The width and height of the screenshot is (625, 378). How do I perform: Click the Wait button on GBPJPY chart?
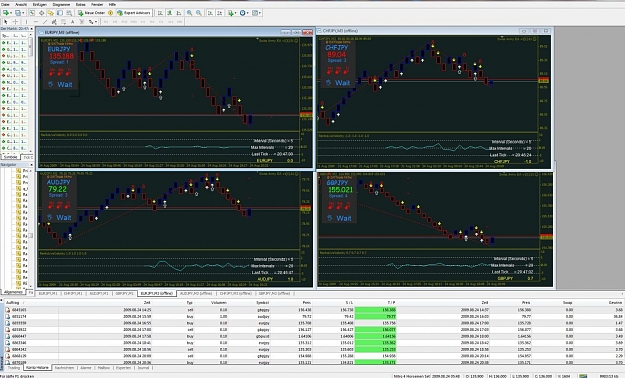tap(339, 218)
